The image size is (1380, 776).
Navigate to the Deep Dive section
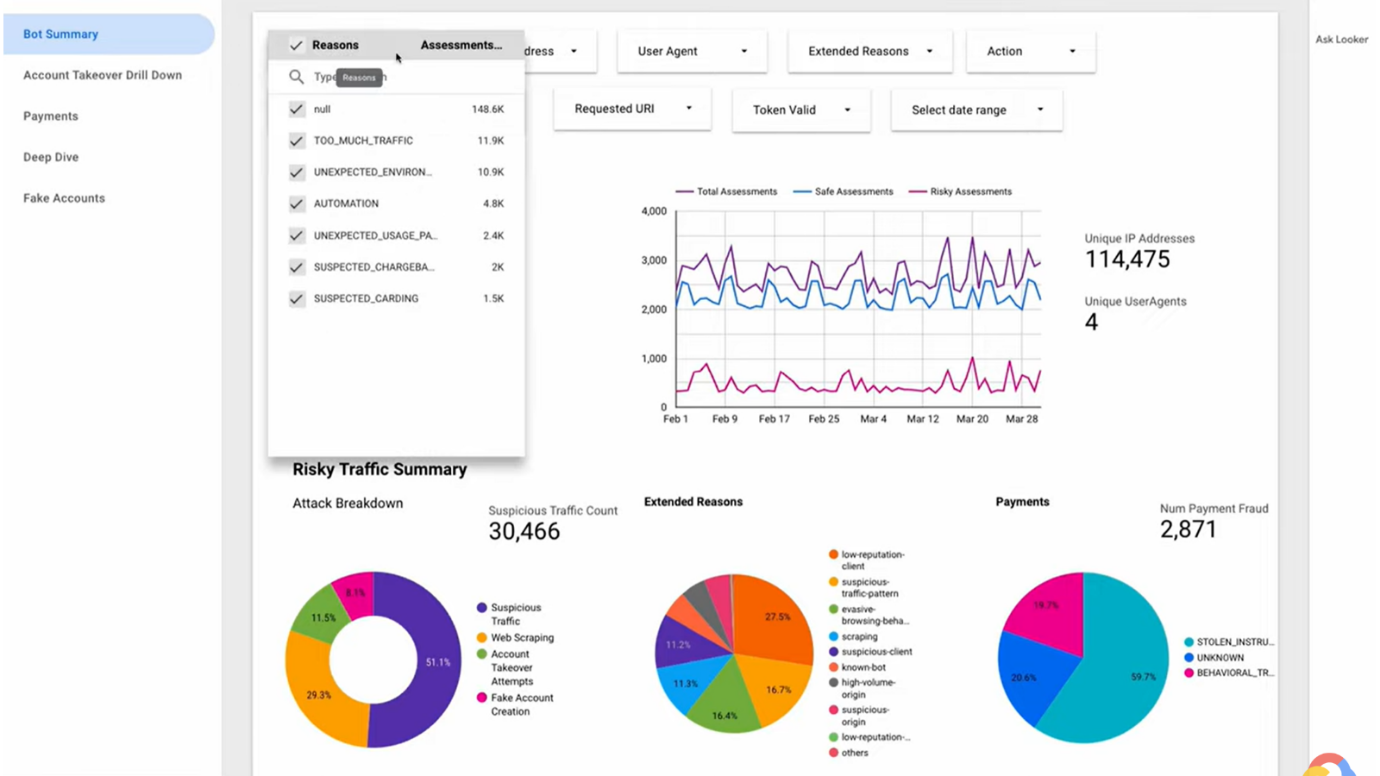coord(51,157)
